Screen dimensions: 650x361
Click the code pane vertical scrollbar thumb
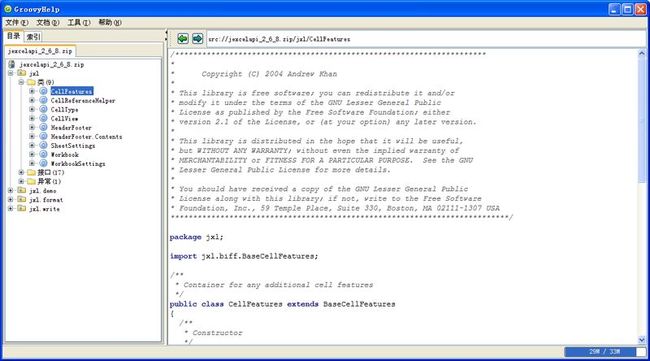point(642,119)
